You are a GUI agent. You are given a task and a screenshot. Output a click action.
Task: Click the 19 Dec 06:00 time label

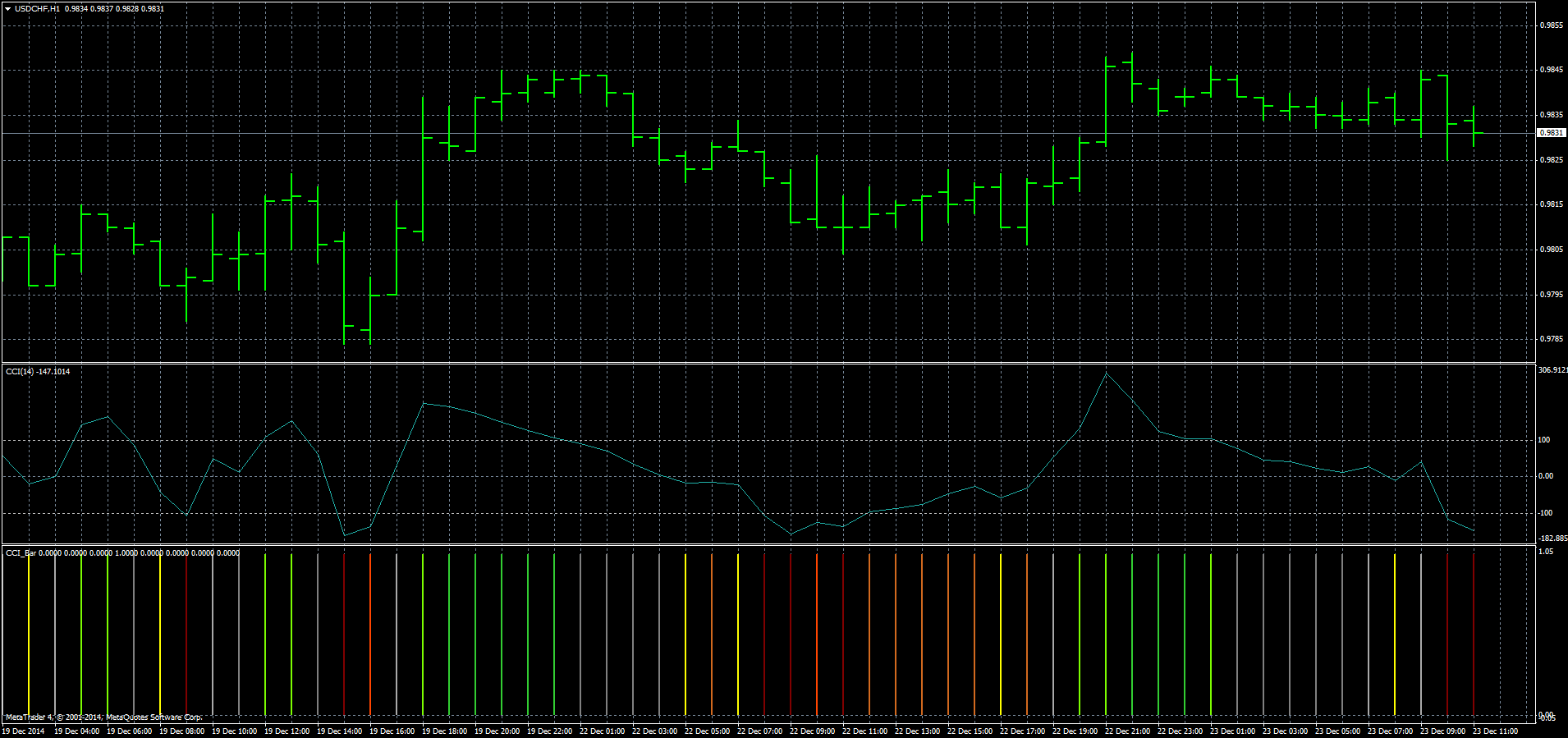(129, 731)
